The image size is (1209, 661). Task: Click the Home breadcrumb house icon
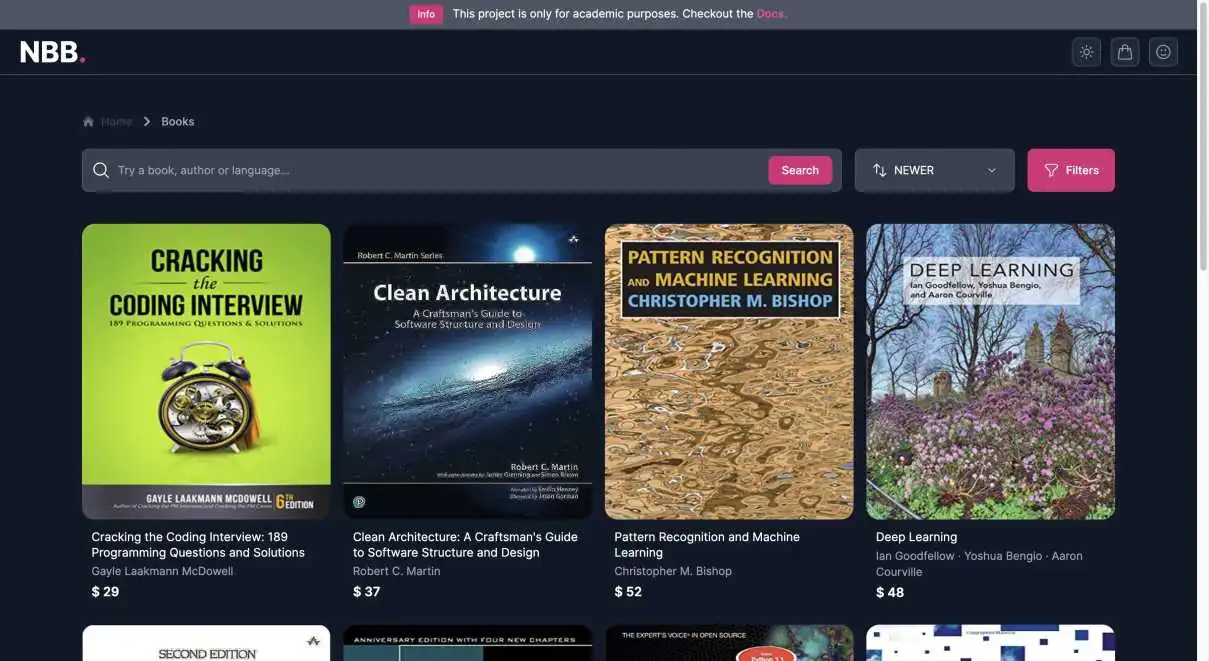pos(88,121)
